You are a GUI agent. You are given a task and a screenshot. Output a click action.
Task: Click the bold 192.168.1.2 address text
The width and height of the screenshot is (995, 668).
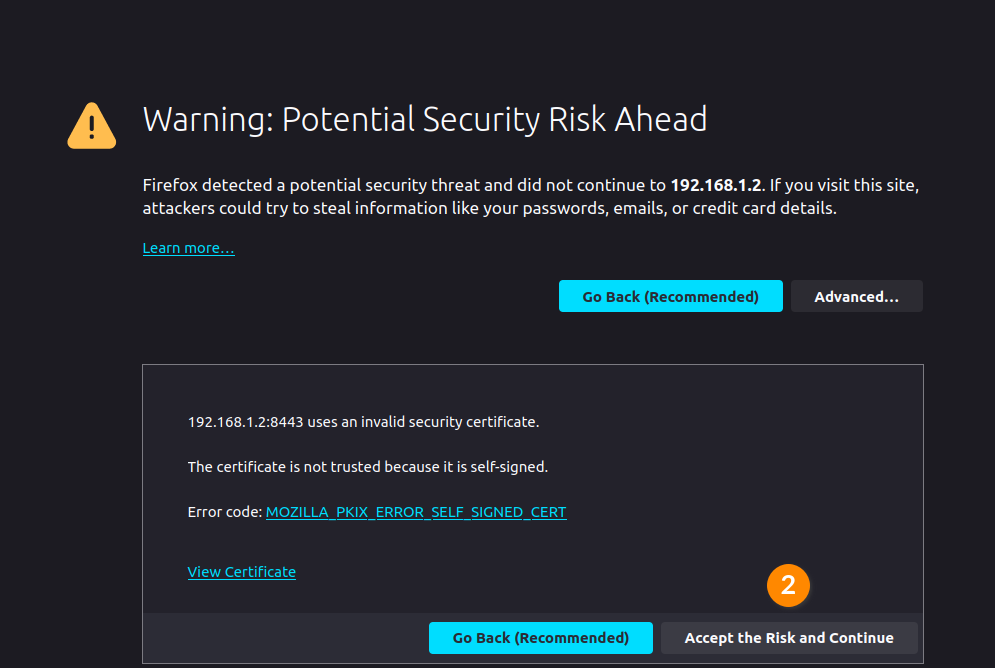coord(716,185)
